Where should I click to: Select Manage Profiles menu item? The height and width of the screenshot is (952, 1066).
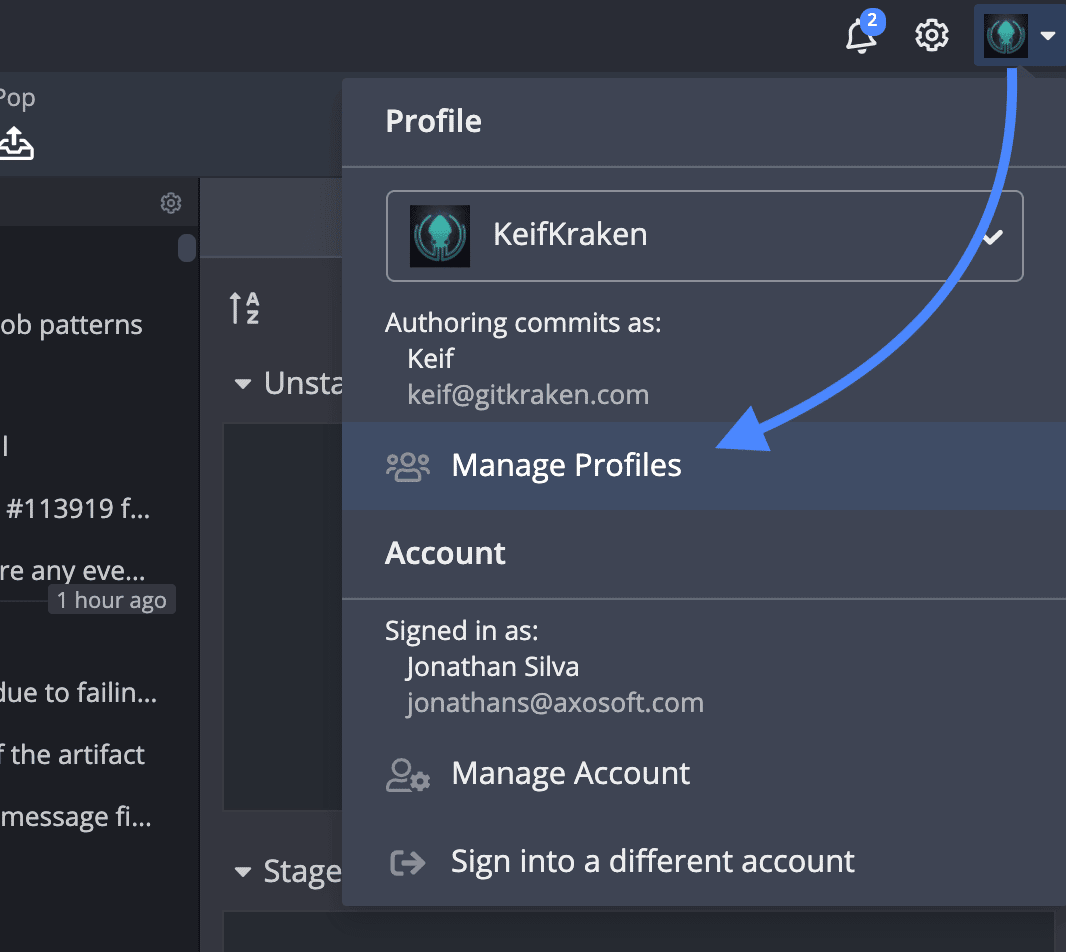[x=566, y=466]
